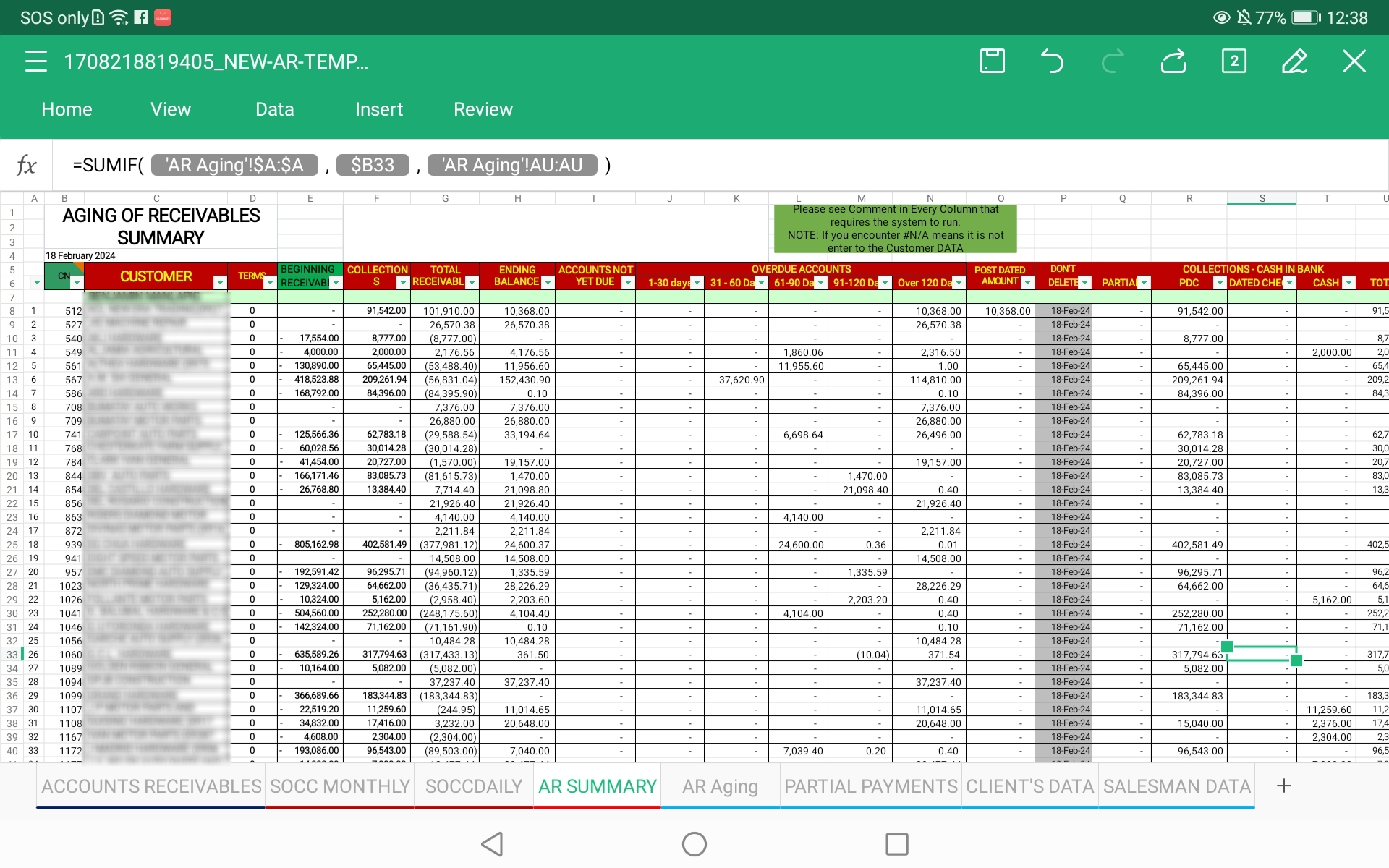1389x868 pixels.
Task: Click the green comment note box
Action: coord(895,229)
